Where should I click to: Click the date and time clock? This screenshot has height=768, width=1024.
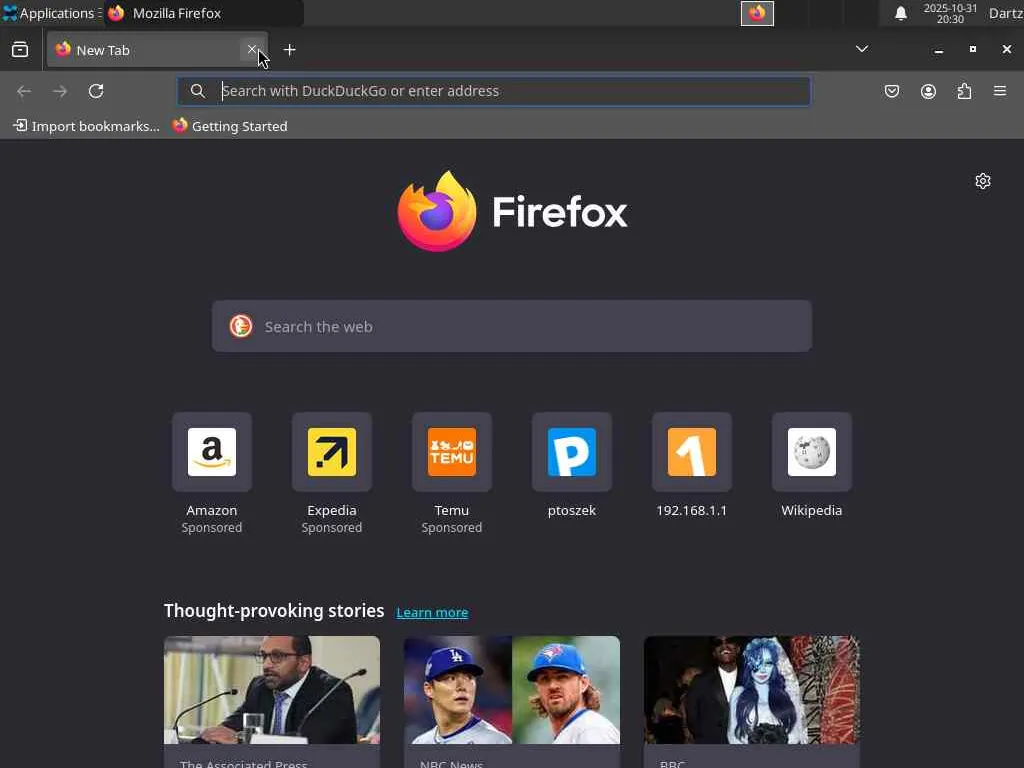950,13
